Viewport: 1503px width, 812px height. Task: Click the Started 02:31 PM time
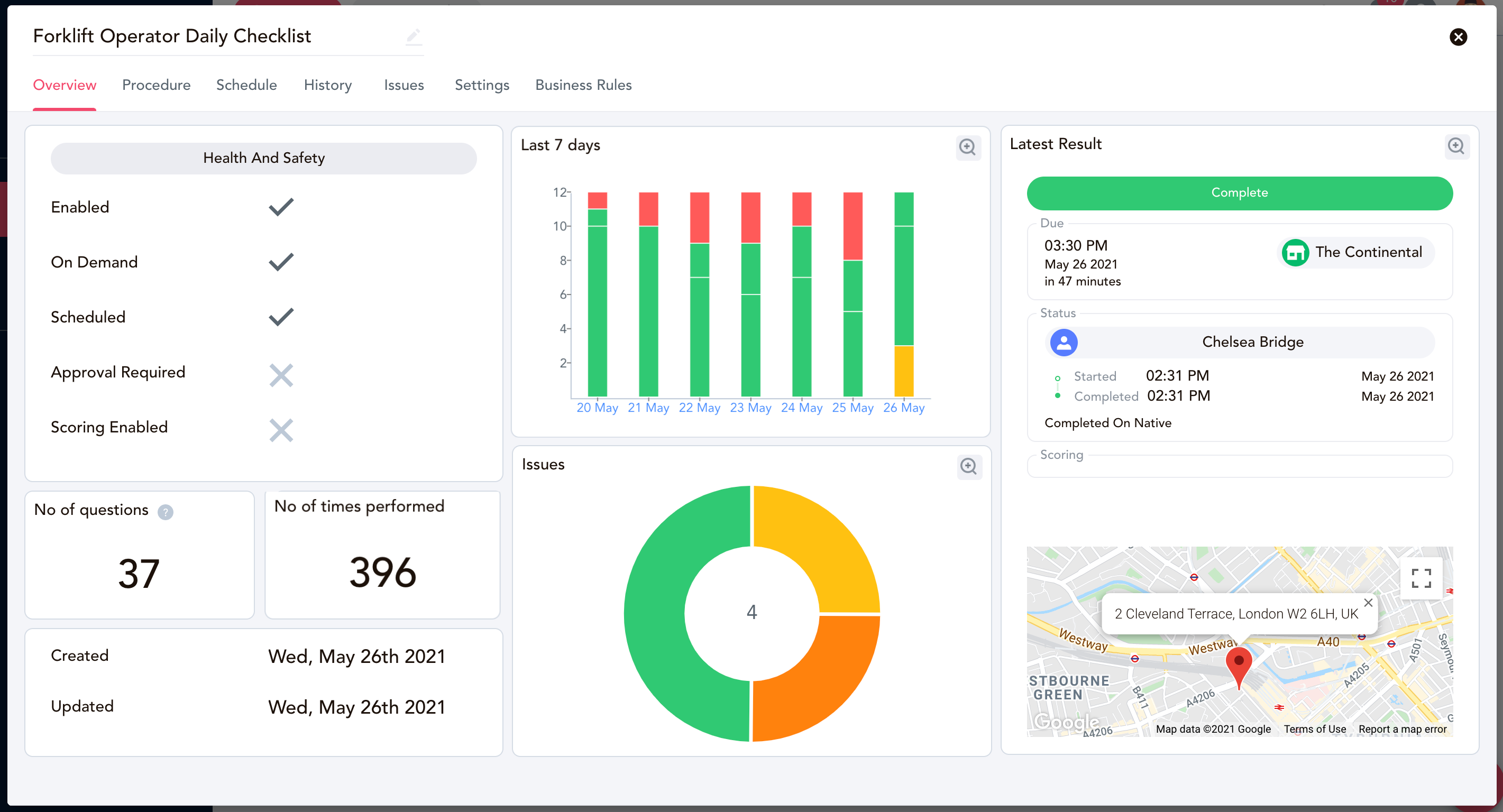1177,376
